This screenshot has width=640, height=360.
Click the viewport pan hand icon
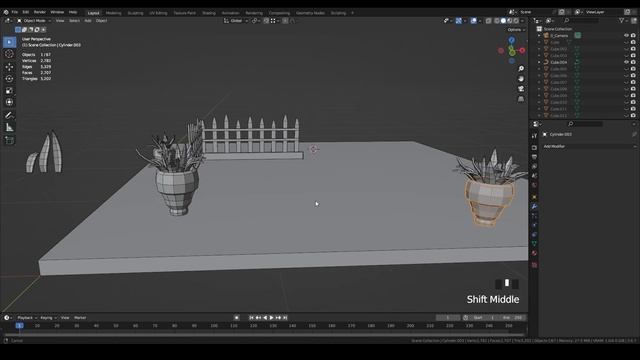tap(521, 78)
